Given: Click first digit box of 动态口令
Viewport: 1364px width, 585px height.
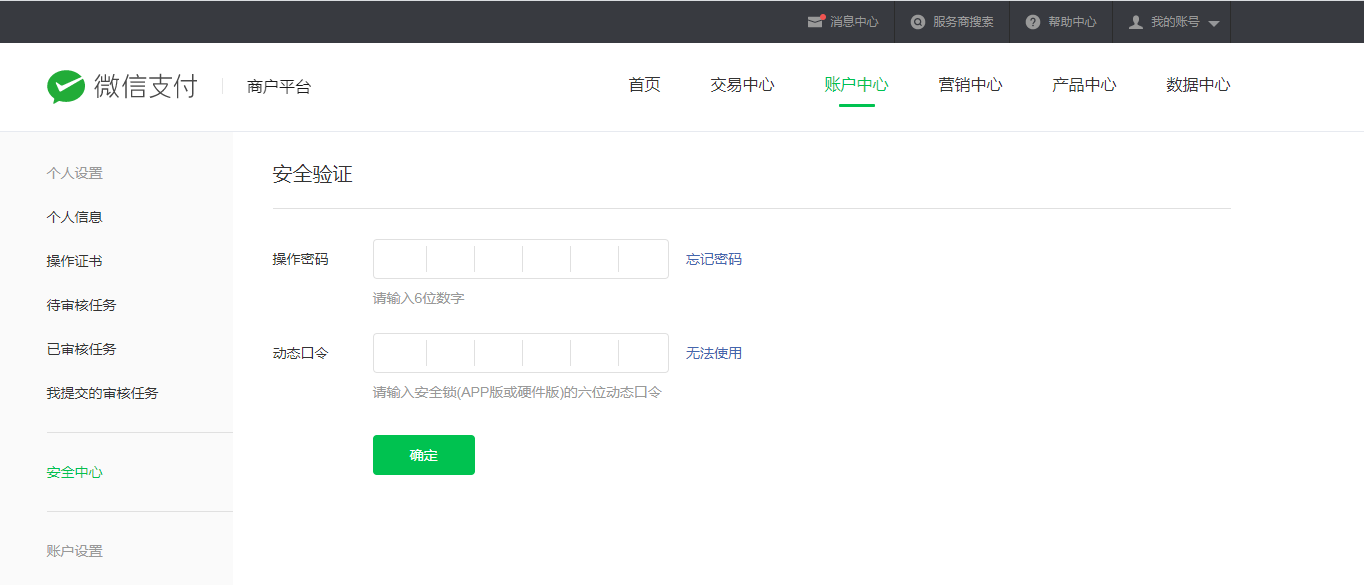Looking at the screenshot, I should tap(400, 353).
